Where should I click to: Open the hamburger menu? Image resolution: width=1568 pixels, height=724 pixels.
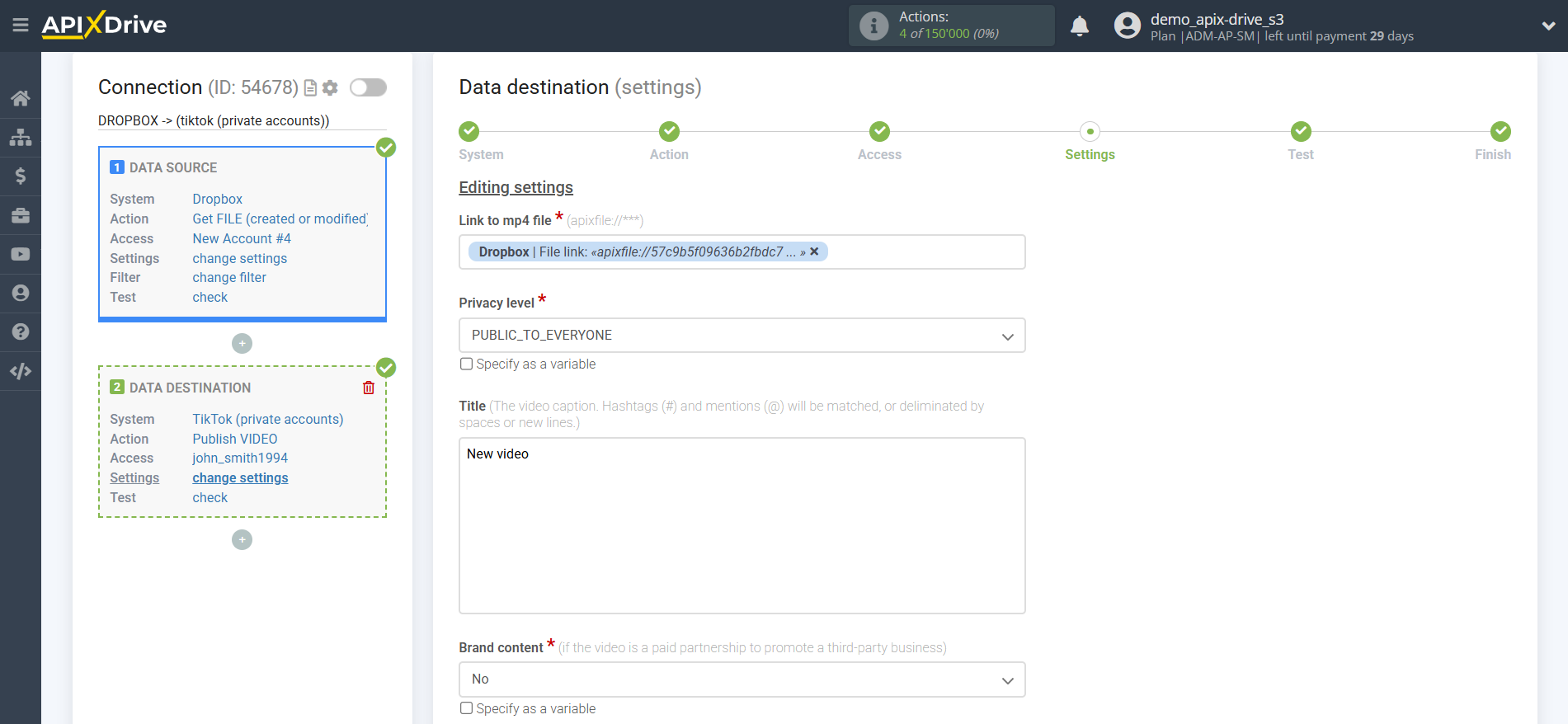tap(21, 26)
